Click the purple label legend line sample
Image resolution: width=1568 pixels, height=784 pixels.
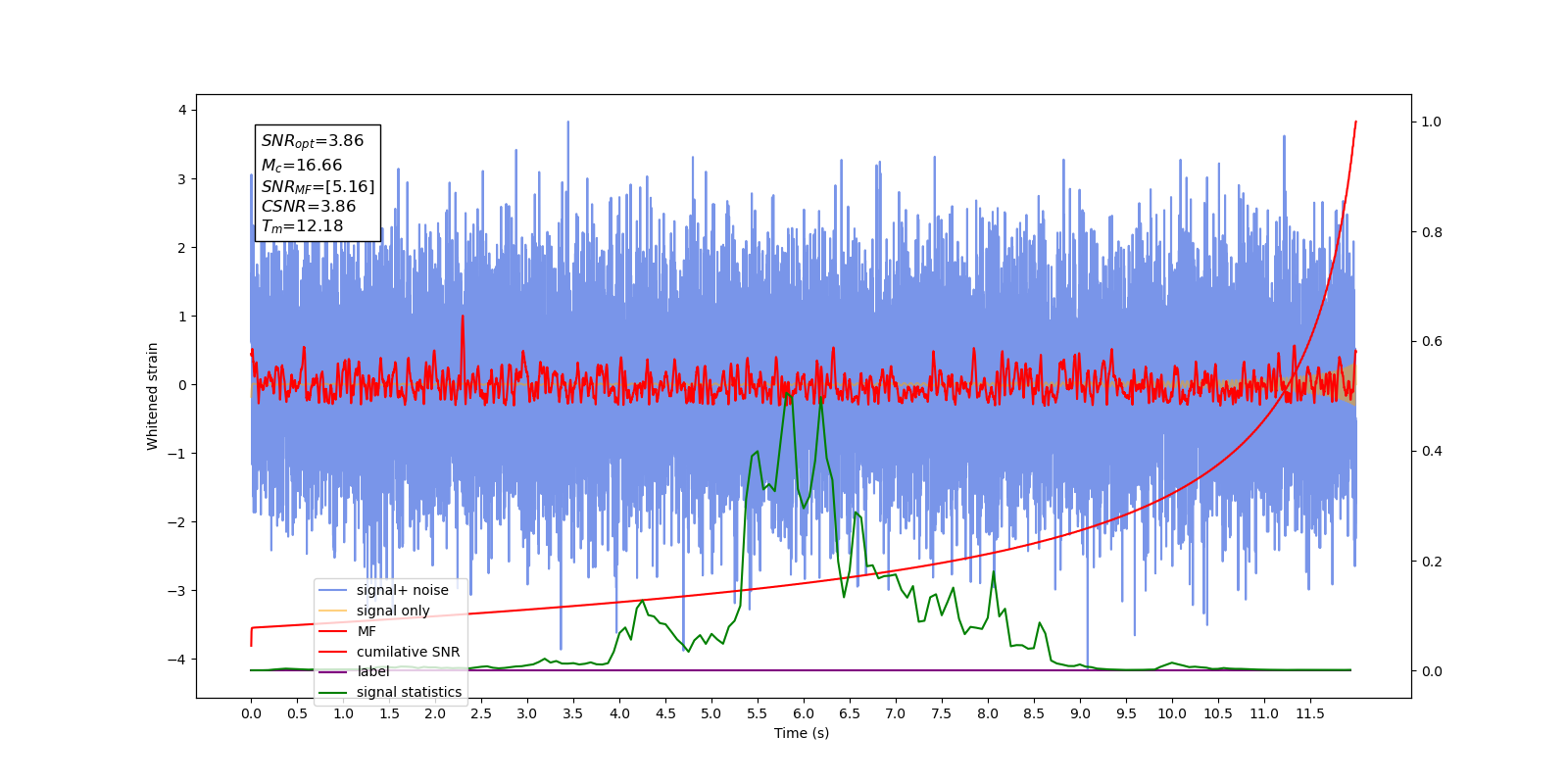(333, 671)
